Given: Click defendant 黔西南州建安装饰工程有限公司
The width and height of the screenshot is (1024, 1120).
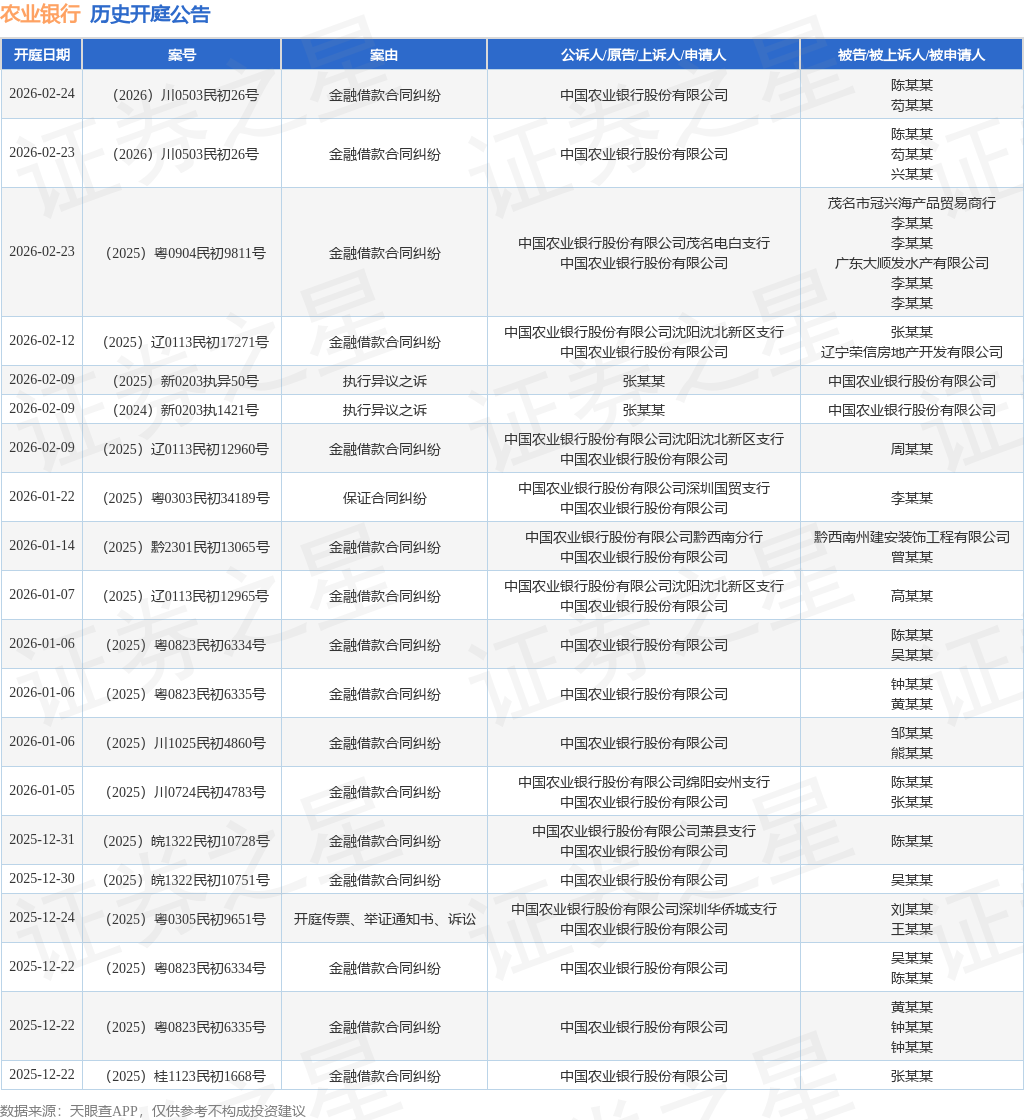Looking at the screenshot, I should [x=912, y=537].
